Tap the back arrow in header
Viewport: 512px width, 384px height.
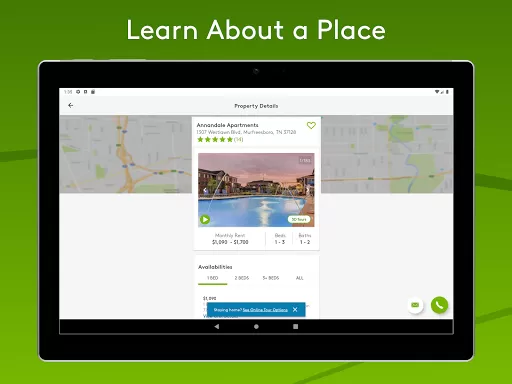[71, 105]
